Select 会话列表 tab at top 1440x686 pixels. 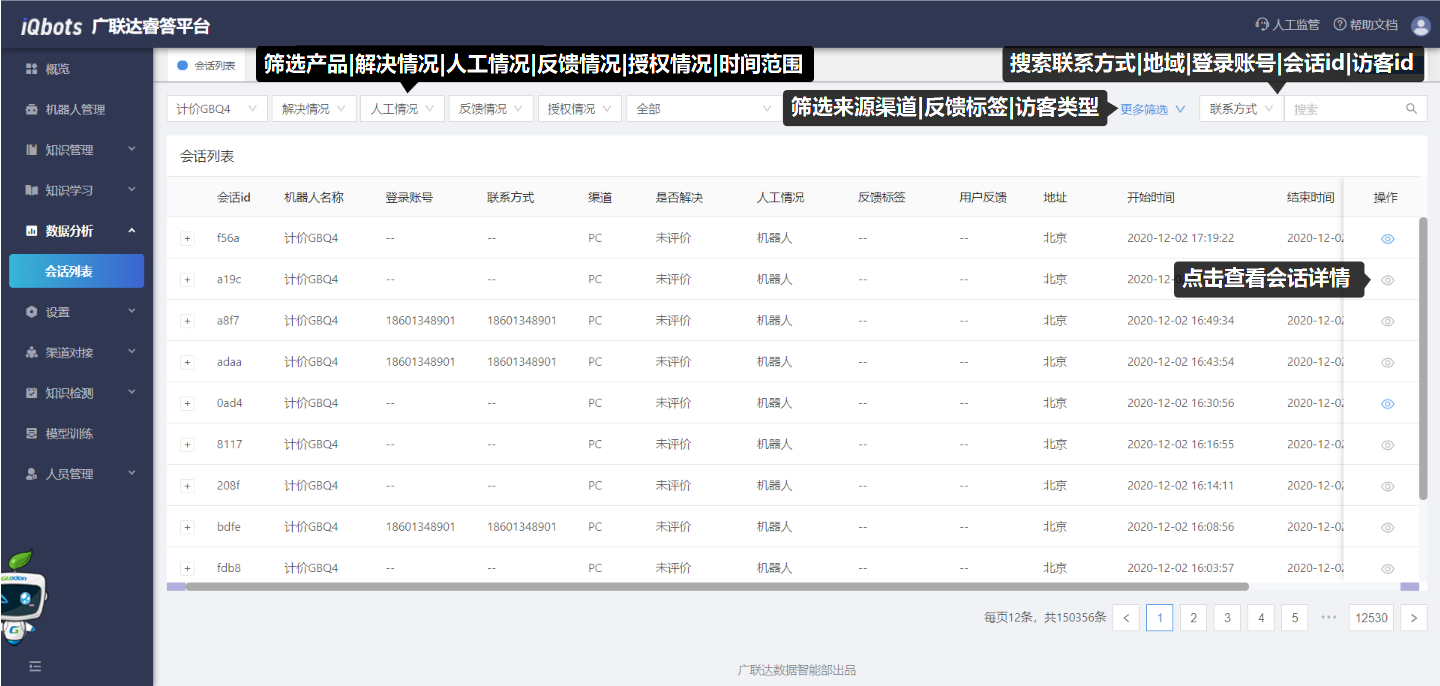point(206,66)
